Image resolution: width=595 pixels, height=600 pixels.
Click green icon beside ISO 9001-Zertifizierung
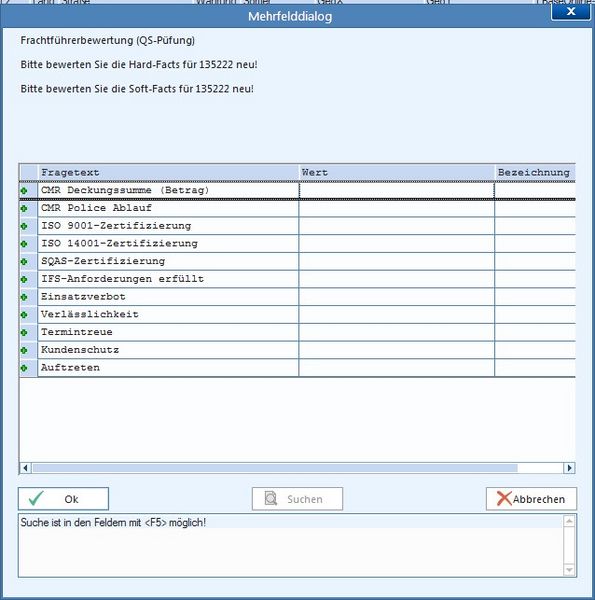[24, 226]
